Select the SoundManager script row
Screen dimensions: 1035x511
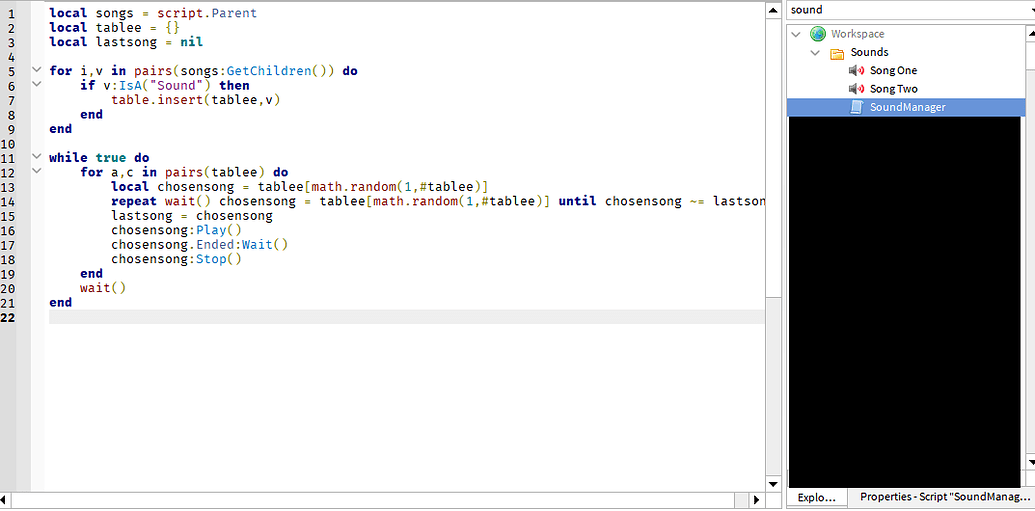click(x=906, y=107)
